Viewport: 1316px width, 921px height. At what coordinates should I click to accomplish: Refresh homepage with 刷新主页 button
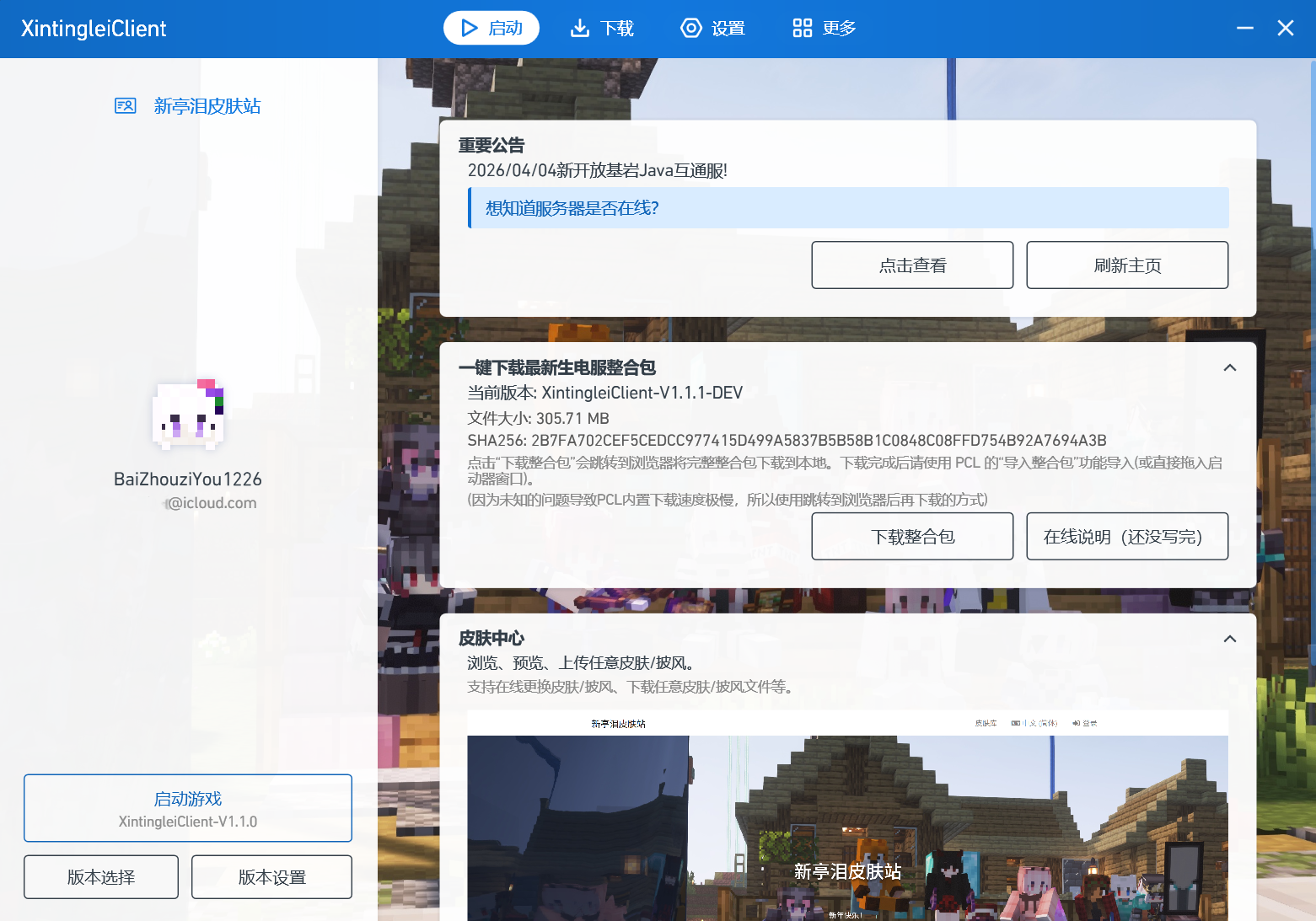[1127, 265]
